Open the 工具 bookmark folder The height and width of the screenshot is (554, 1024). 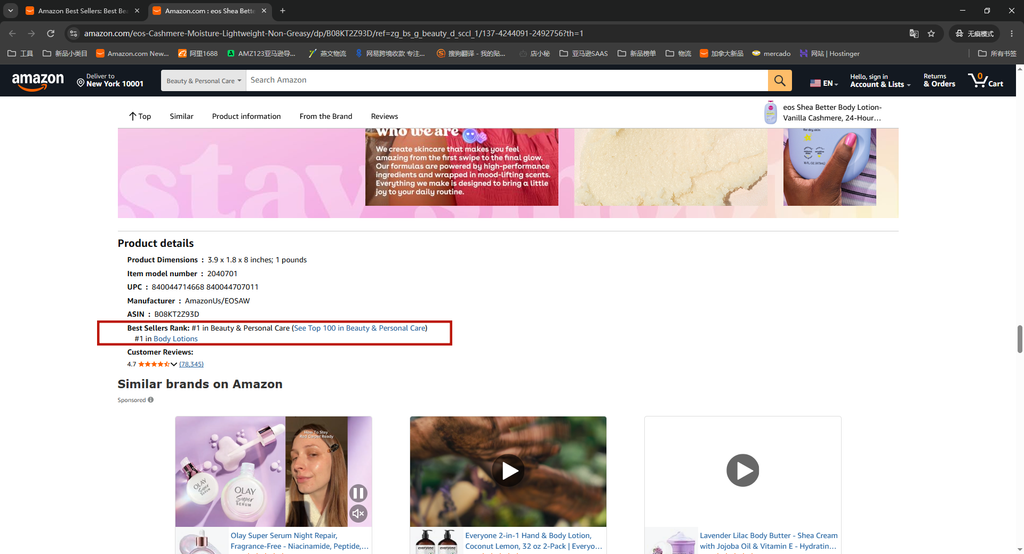click(20, 54)
